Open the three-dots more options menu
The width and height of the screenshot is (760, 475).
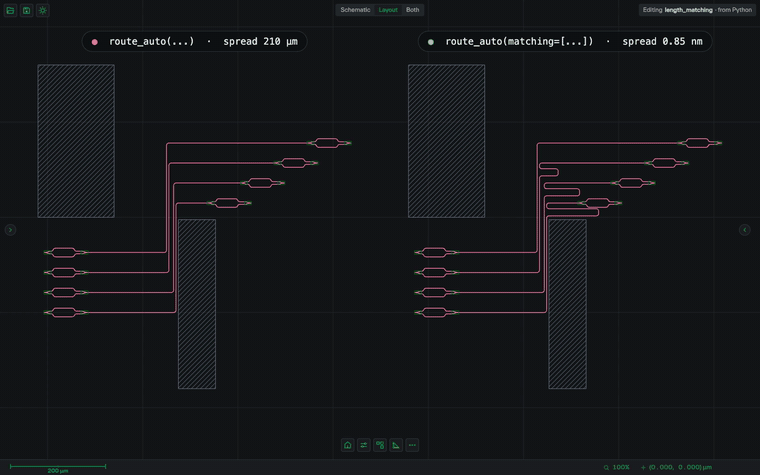pos(412,445)
